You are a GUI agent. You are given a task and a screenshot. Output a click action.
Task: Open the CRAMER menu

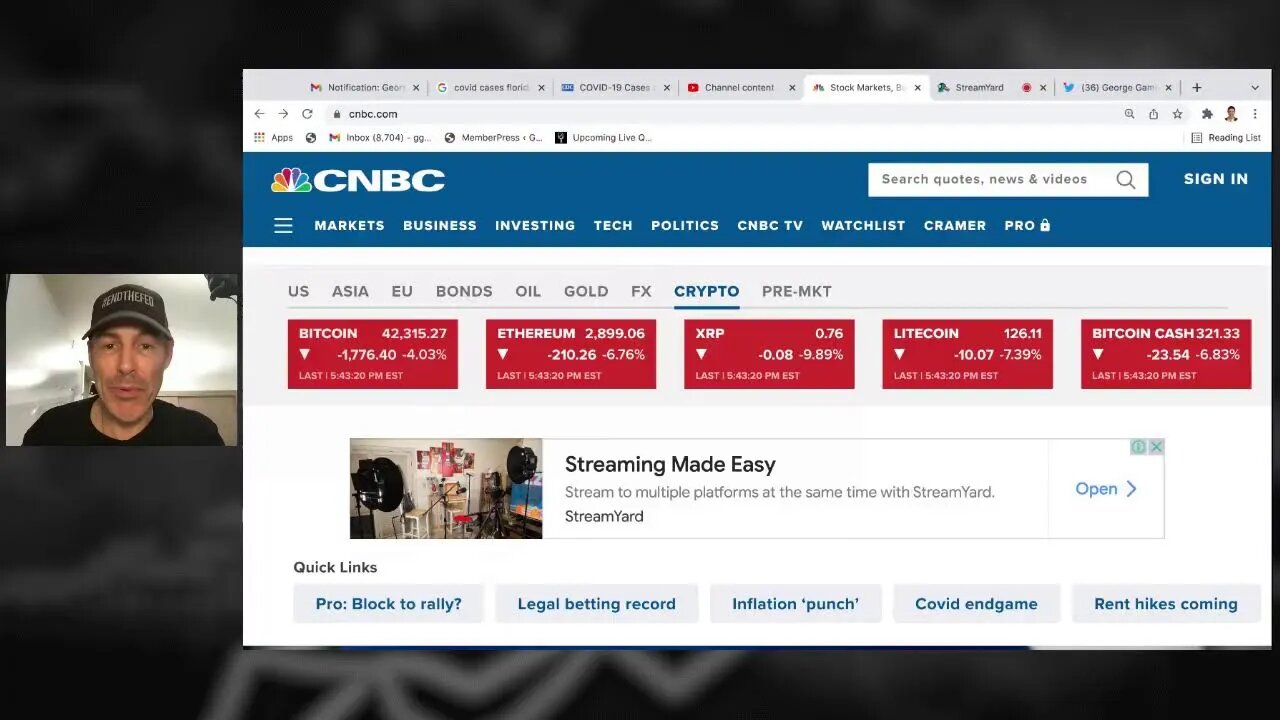coord(955,226)
